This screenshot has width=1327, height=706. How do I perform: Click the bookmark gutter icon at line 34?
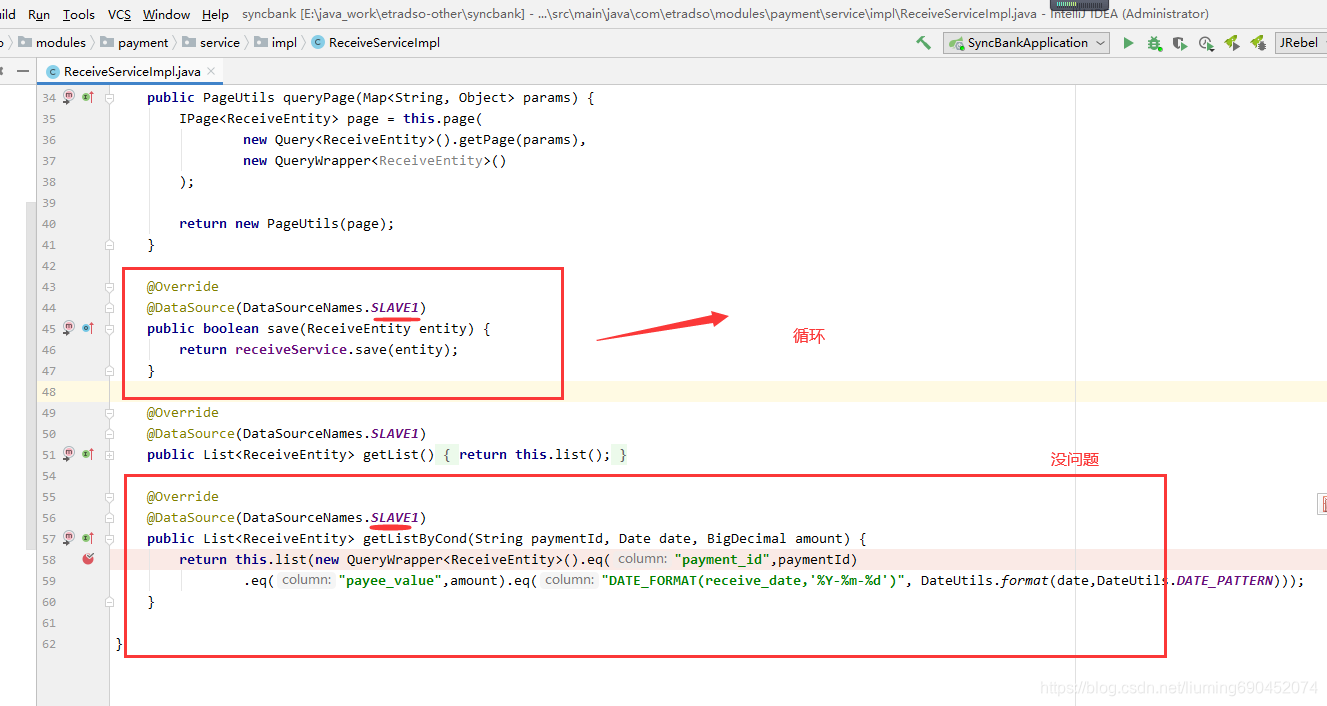click(68, 97)
